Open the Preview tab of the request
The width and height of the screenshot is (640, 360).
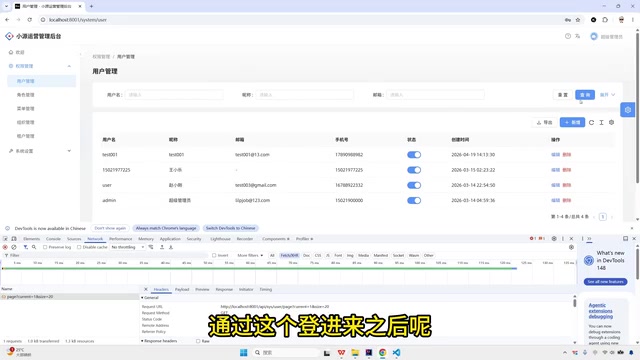pos(202,289)
